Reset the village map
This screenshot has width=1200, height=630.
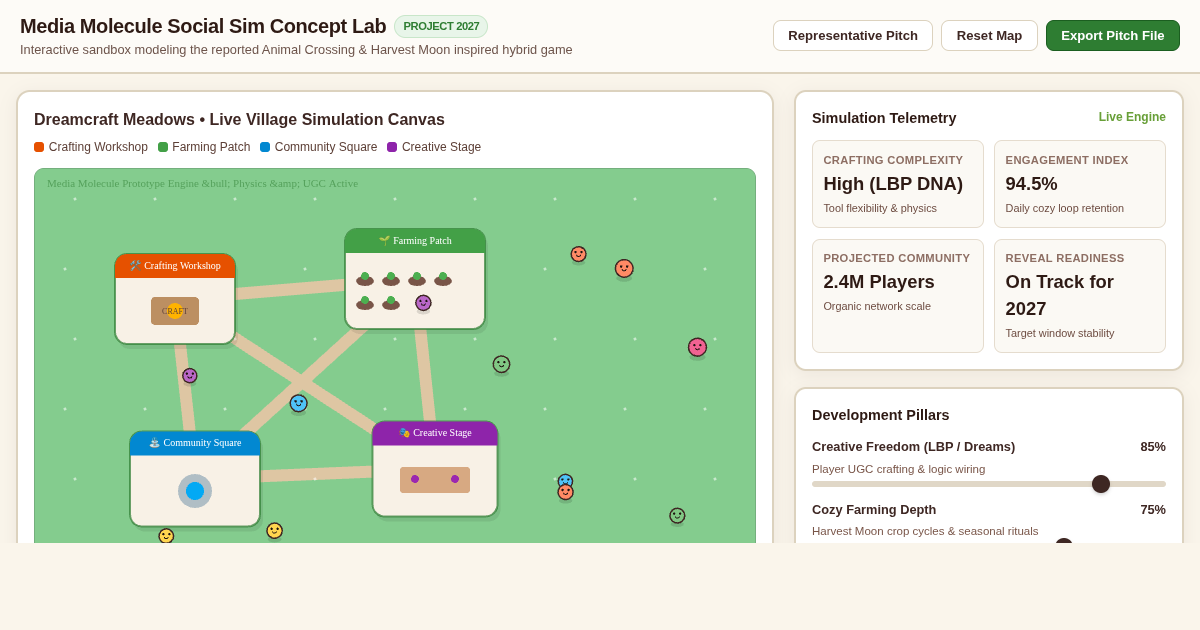point(989,35)
